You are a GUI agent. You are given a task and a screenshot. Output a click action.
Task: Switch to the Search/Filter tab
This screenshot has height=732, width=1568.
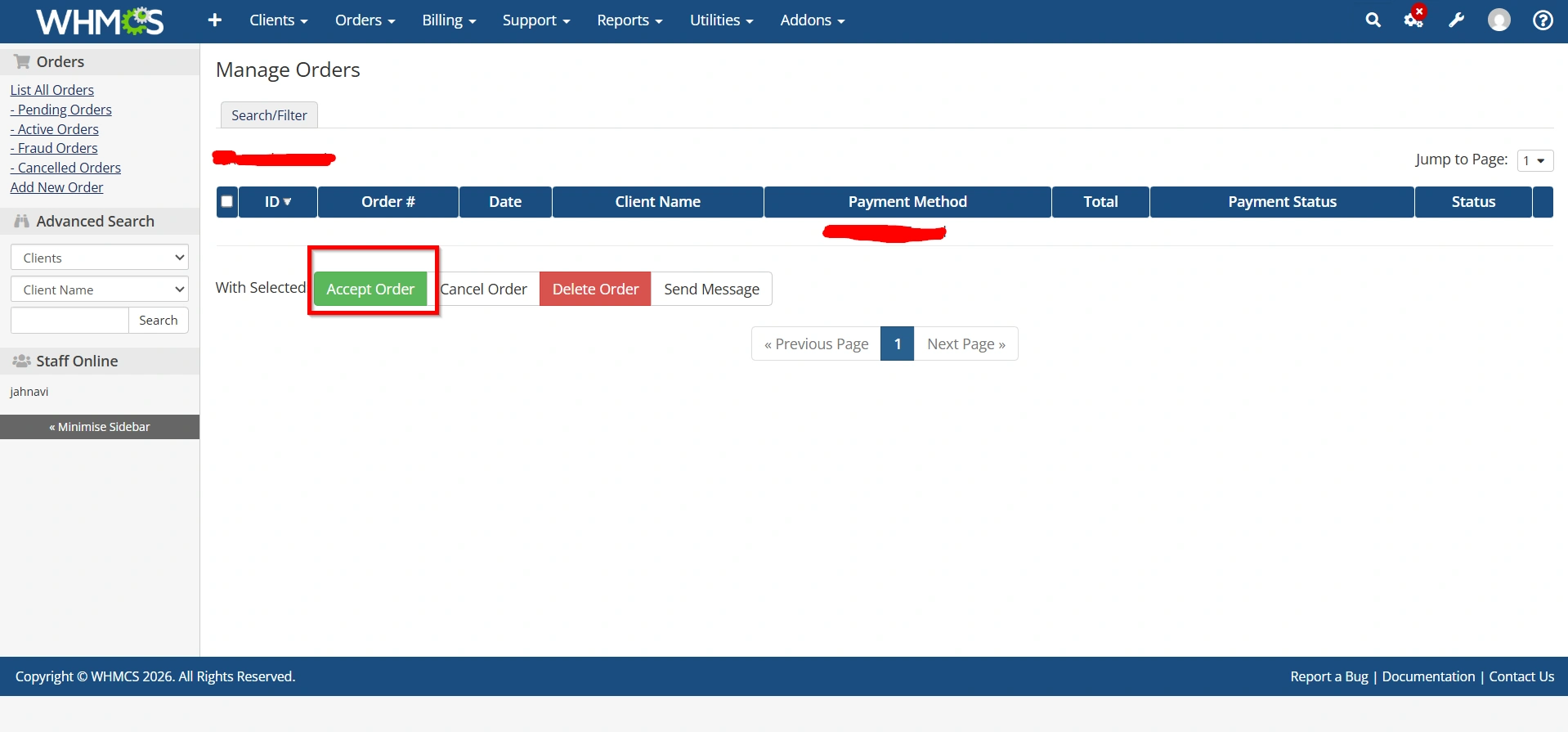pyautogui.click(x=269, y=115)
